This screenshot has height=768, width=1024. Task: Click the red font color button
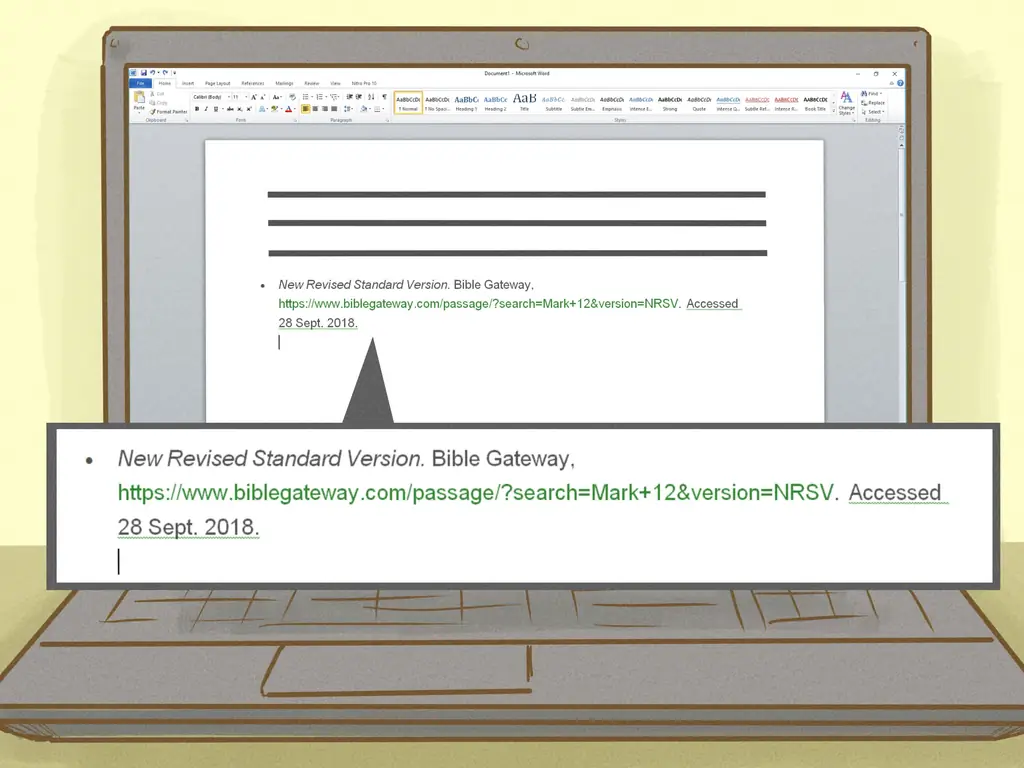[288, 109]
